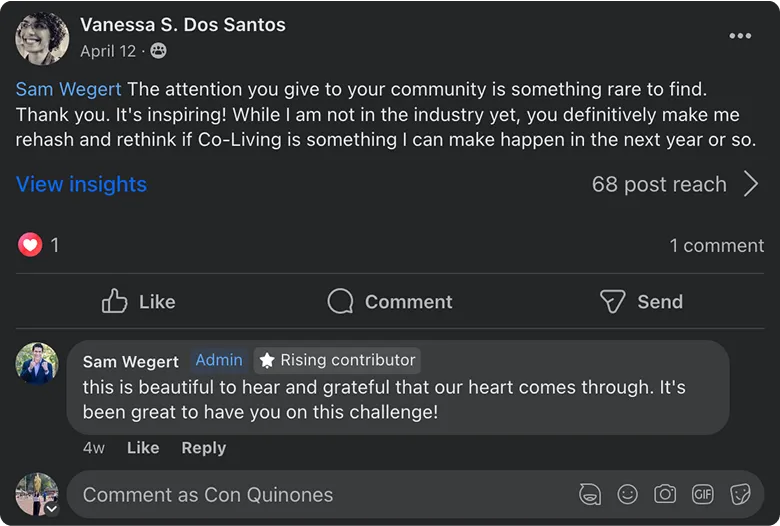
Task: Open the sticker picker icon
Action: 740,494
